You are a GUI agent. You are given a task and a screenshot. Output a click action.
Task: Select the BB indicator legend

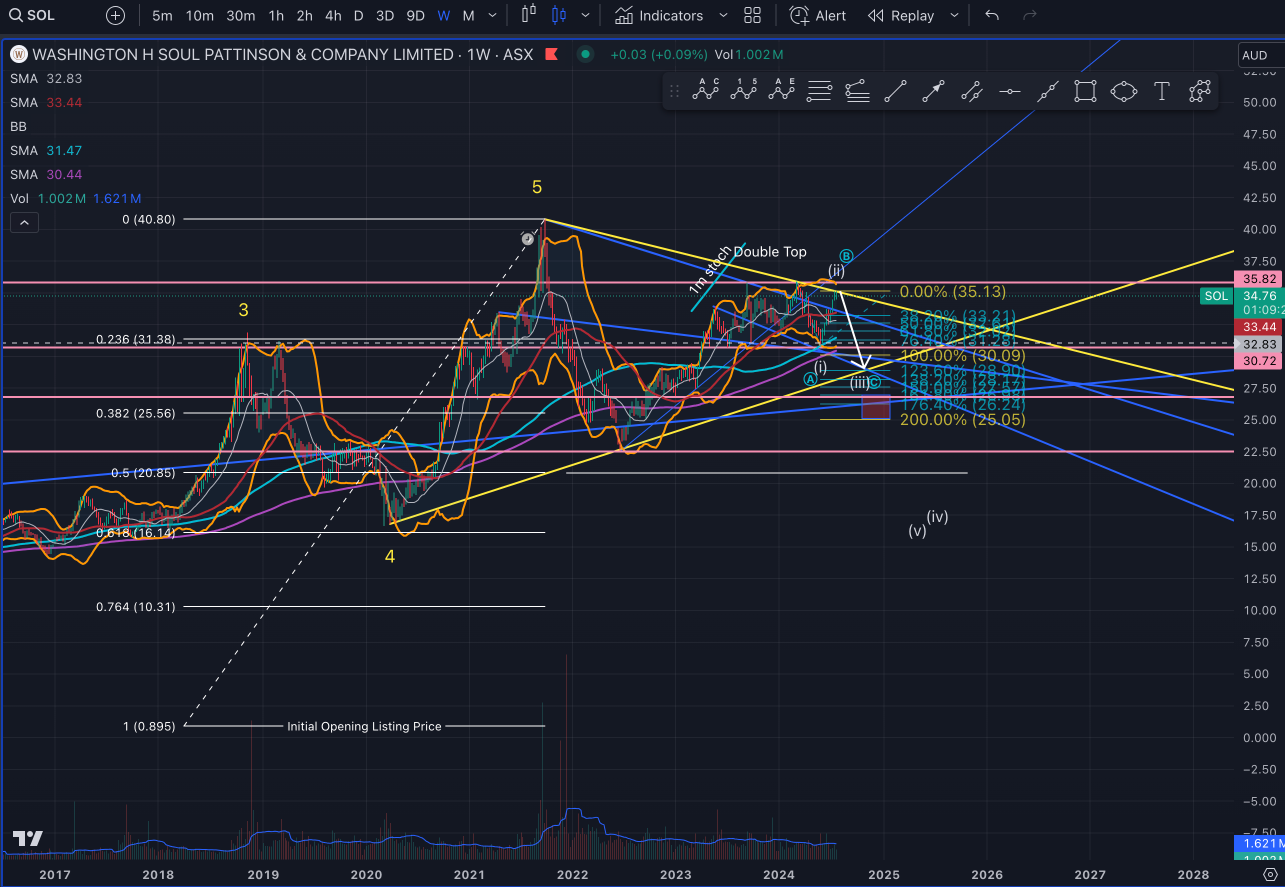click(x=18, y=126)
